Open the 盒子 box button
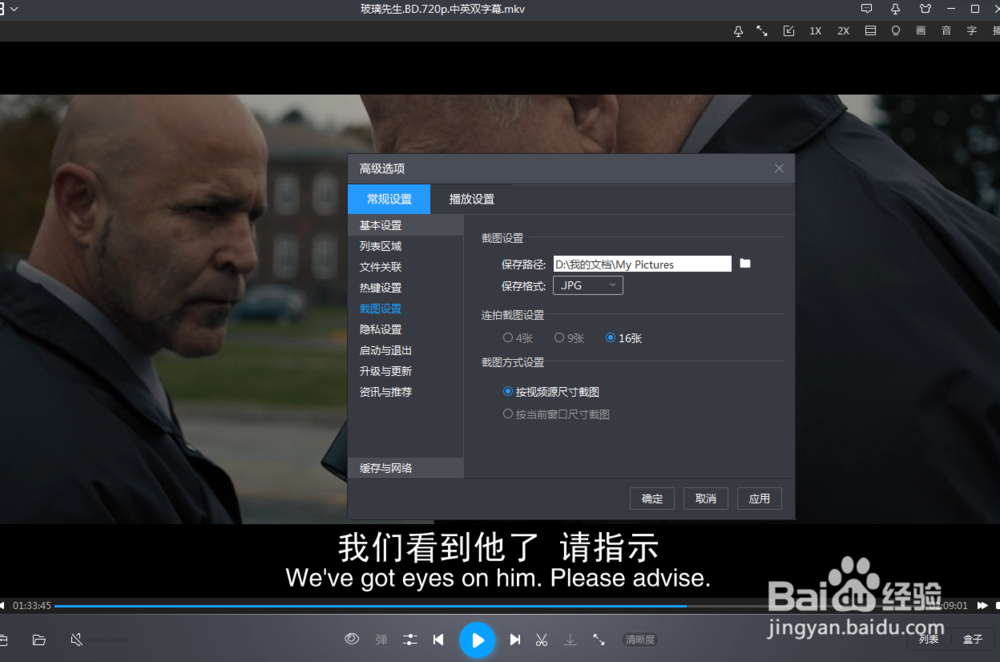Screen dimensions: 1000x662 973,640
